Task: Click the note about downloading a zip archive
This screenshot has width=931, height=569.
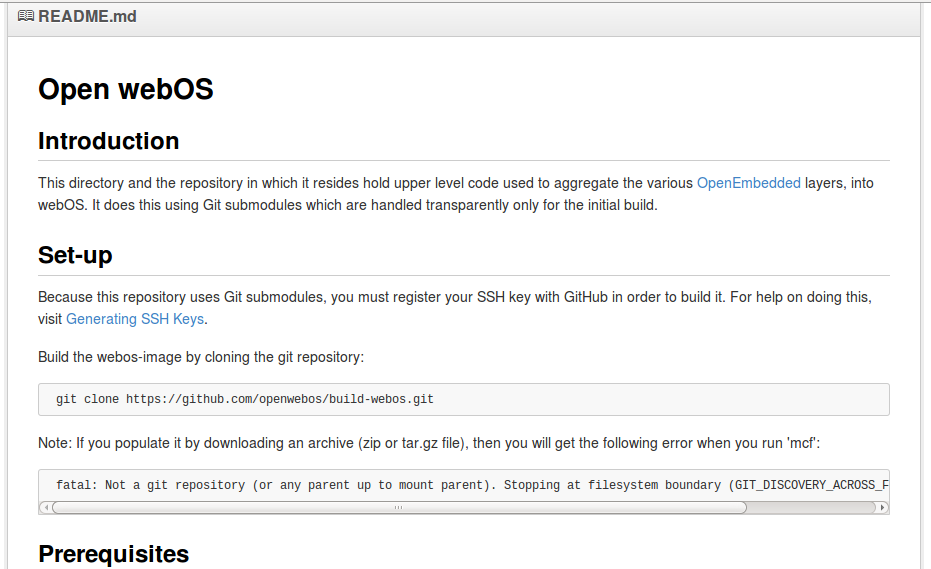Action: click(x=429, y=443)
